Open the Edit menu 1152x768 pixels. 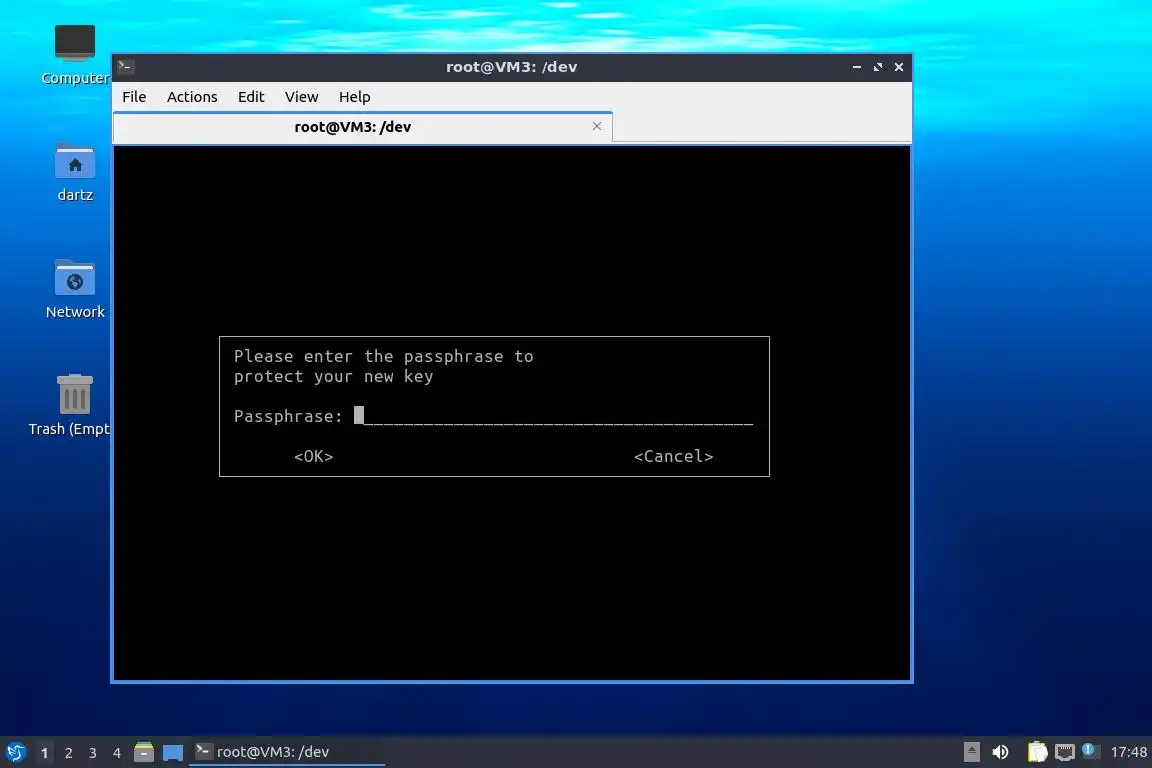point(251,97)
